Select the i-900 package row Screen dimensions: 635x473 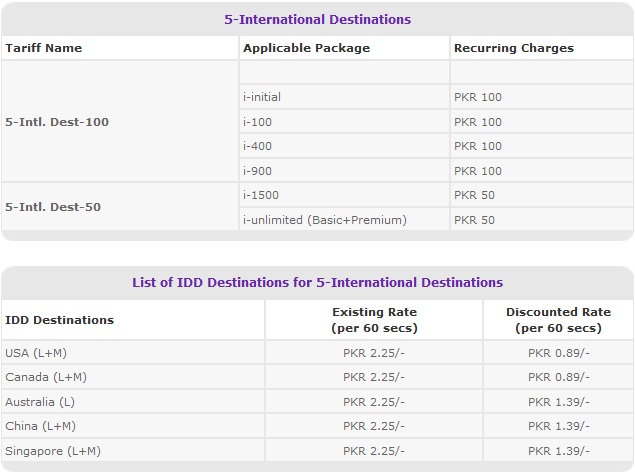click(x=436, y=170)
